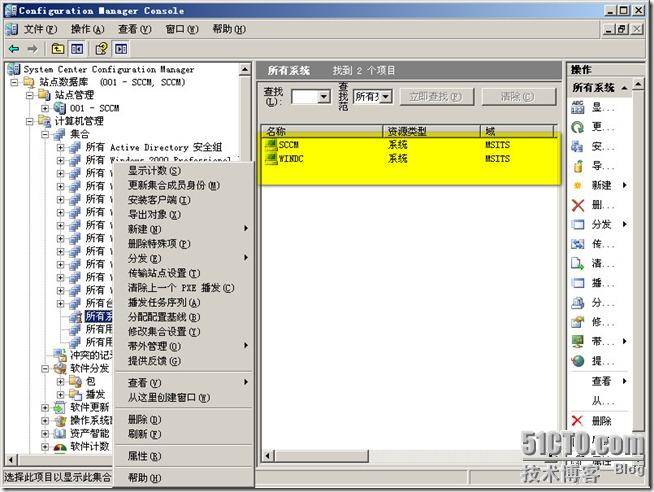Sort by the 域 column header

click(x=517, y=131)
